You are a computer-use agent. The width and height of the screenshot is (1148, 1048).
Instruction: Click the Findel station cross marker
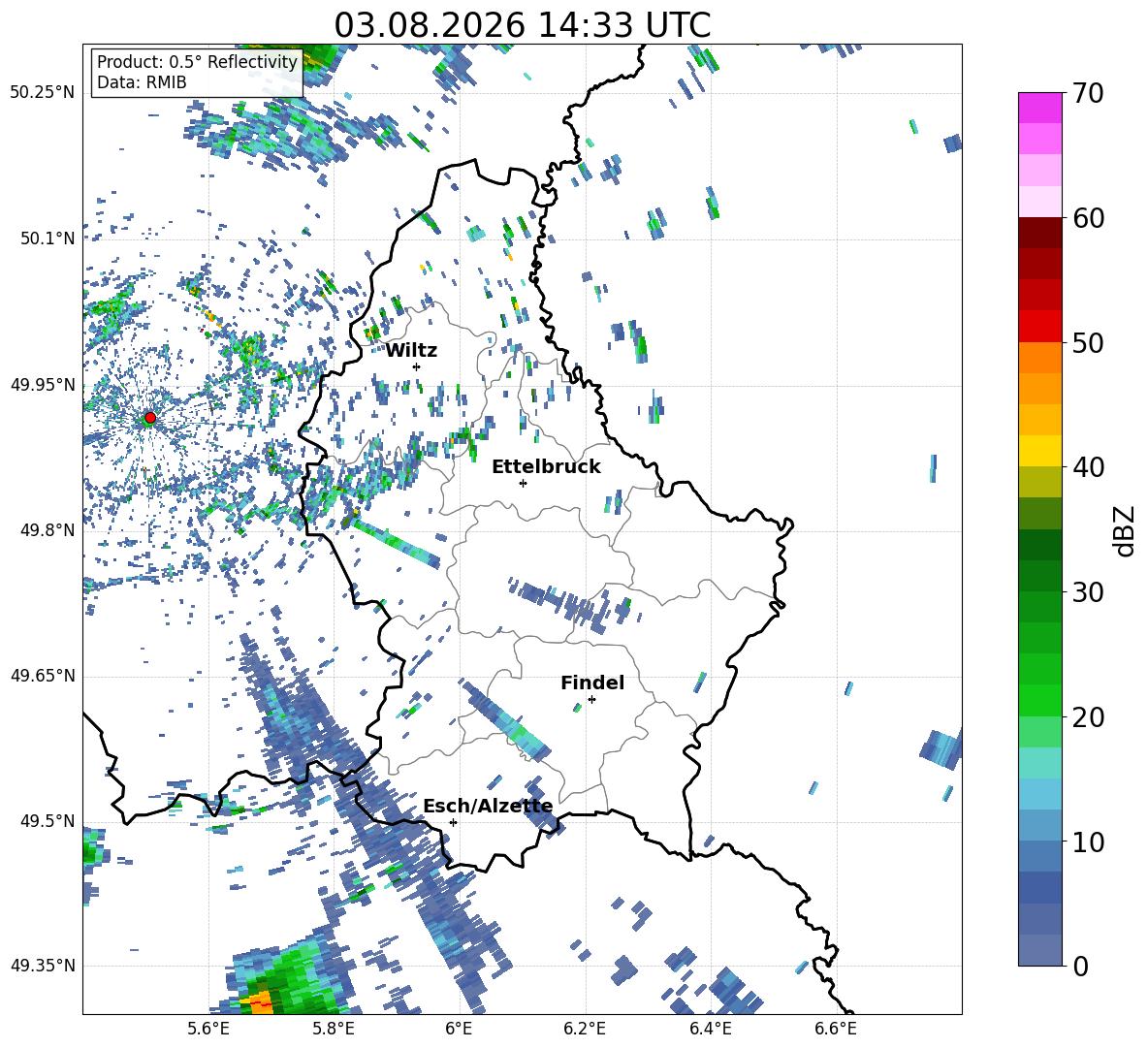591,700
